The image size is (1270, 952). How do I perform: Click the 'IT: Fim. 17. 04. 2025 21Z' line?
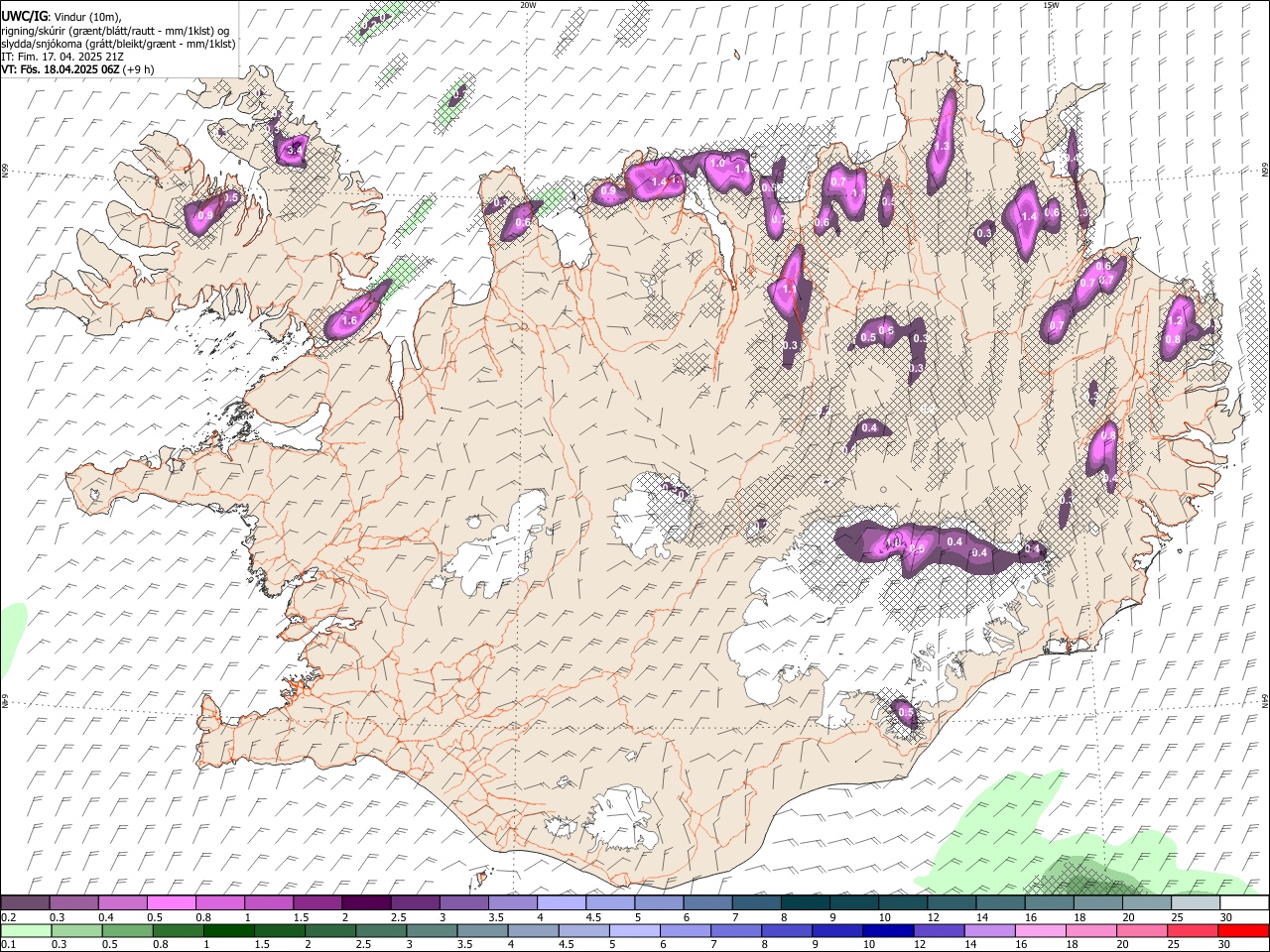point(63,57)
